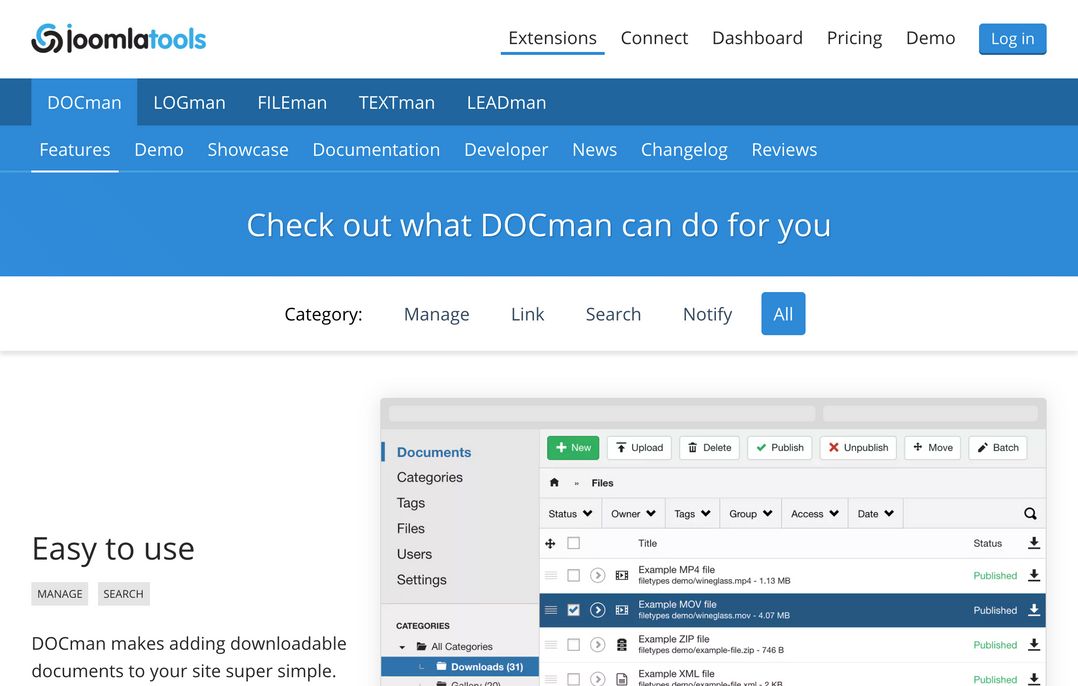Click the Delete toolbar button
This screenshot has width=1078, height=686.
point(710,447)
